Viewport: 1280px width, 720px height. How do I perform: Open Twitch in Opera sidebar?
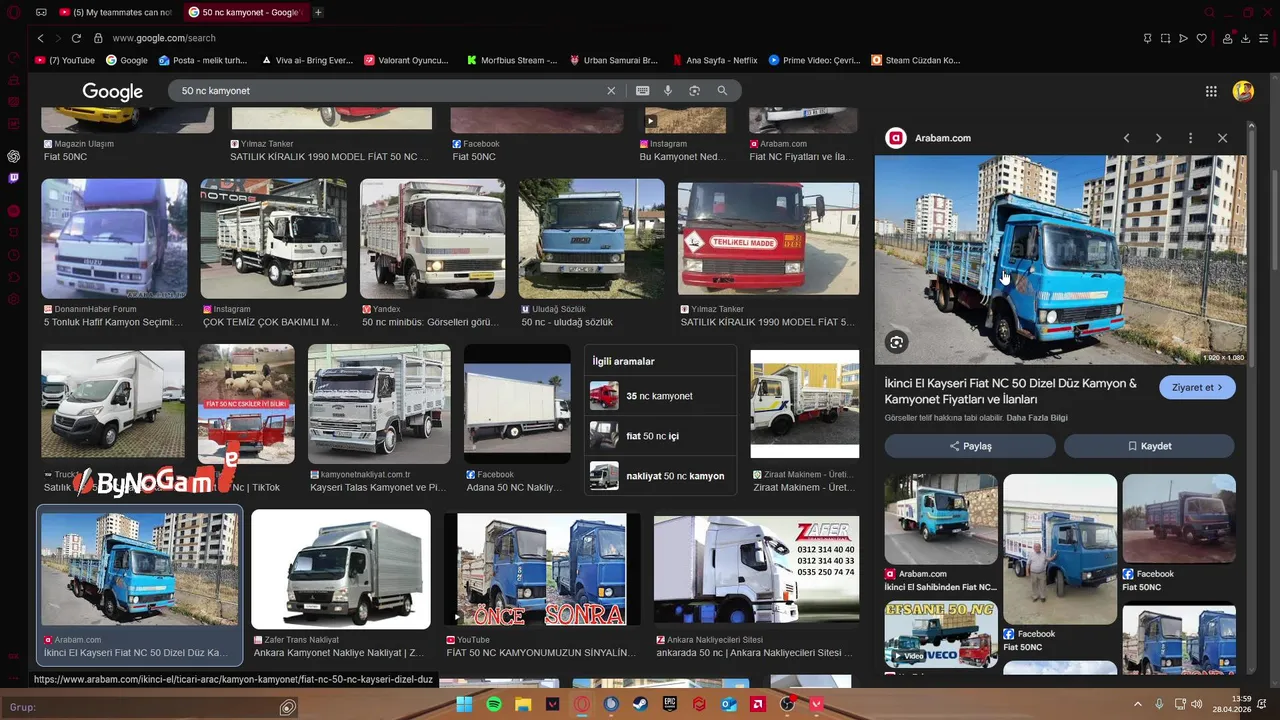point(14,178)
